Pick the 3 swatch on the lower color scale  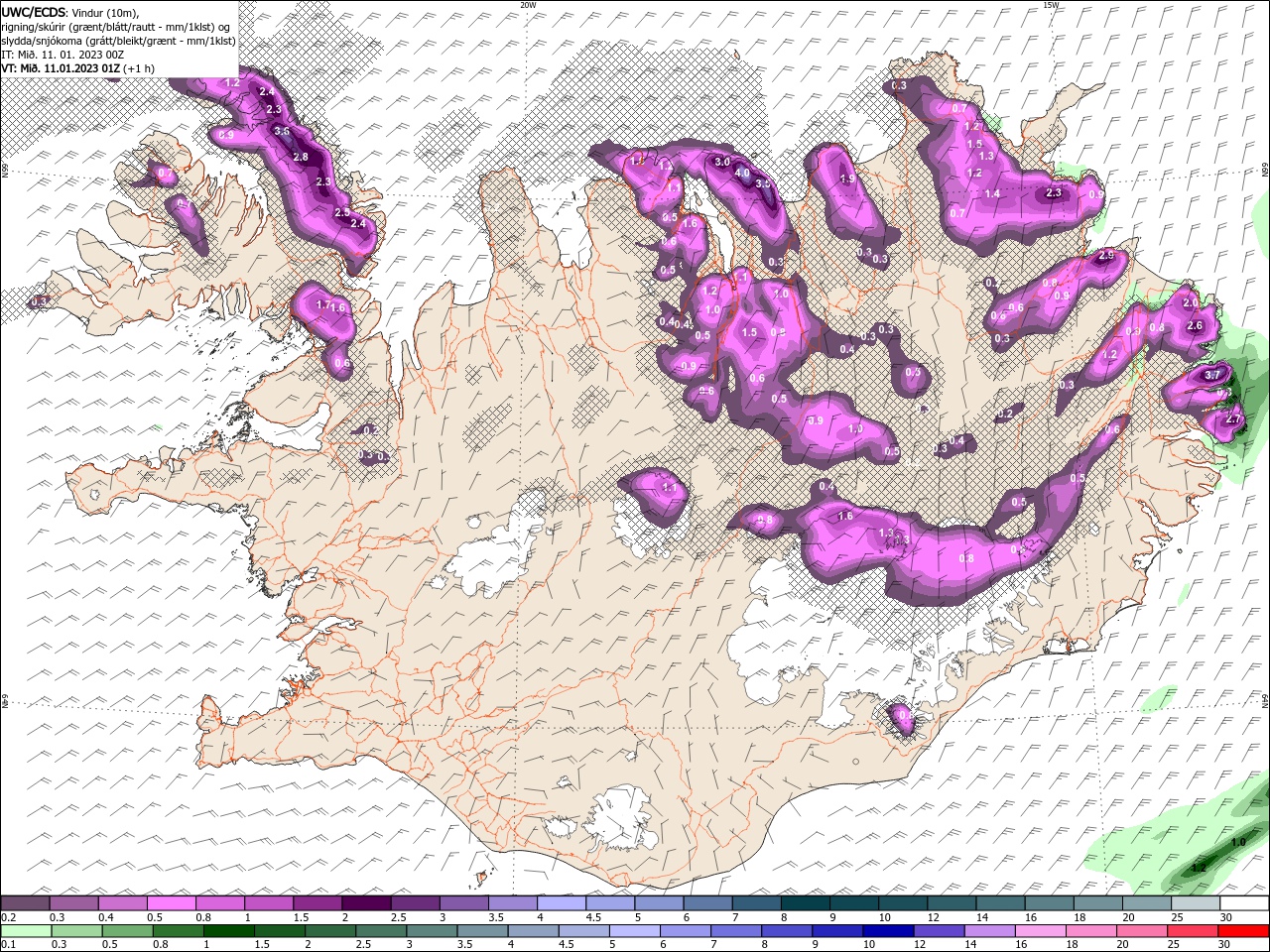coord(432,931)
